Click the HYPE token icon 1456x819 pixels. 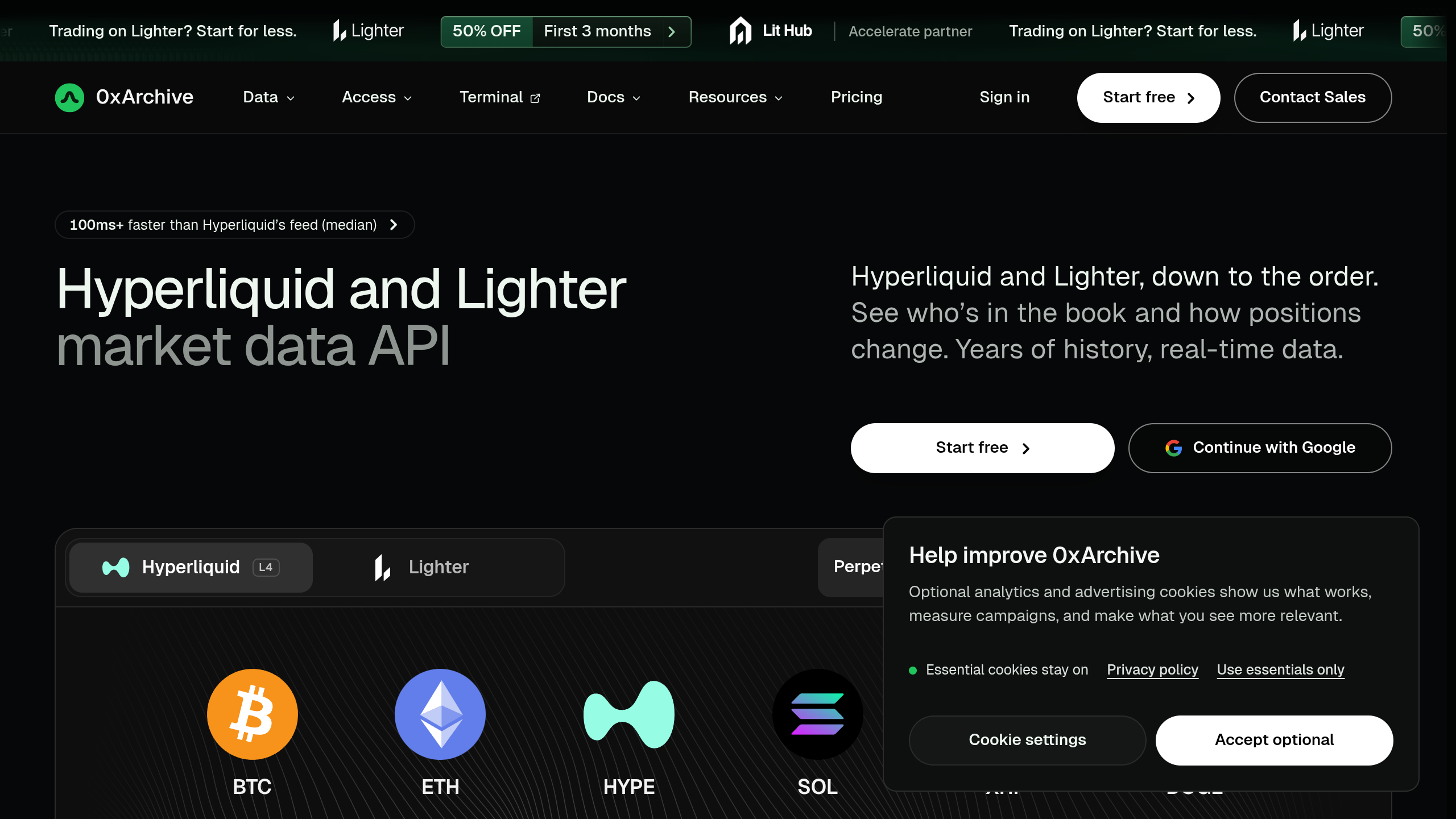click(x=628, y=714)
